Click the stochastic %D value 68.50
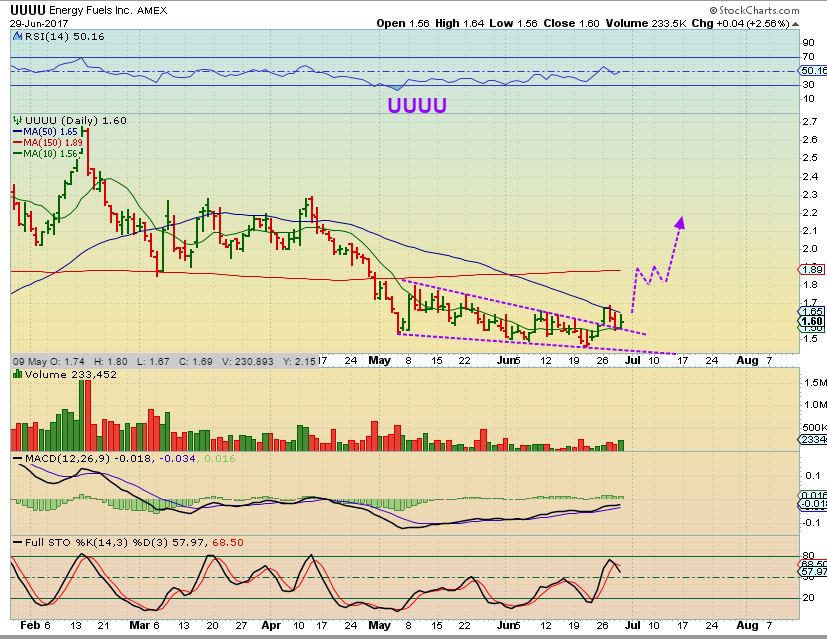The width and height of the screenshot is (827, 639). pyautogui.click(x=228, y=543)
